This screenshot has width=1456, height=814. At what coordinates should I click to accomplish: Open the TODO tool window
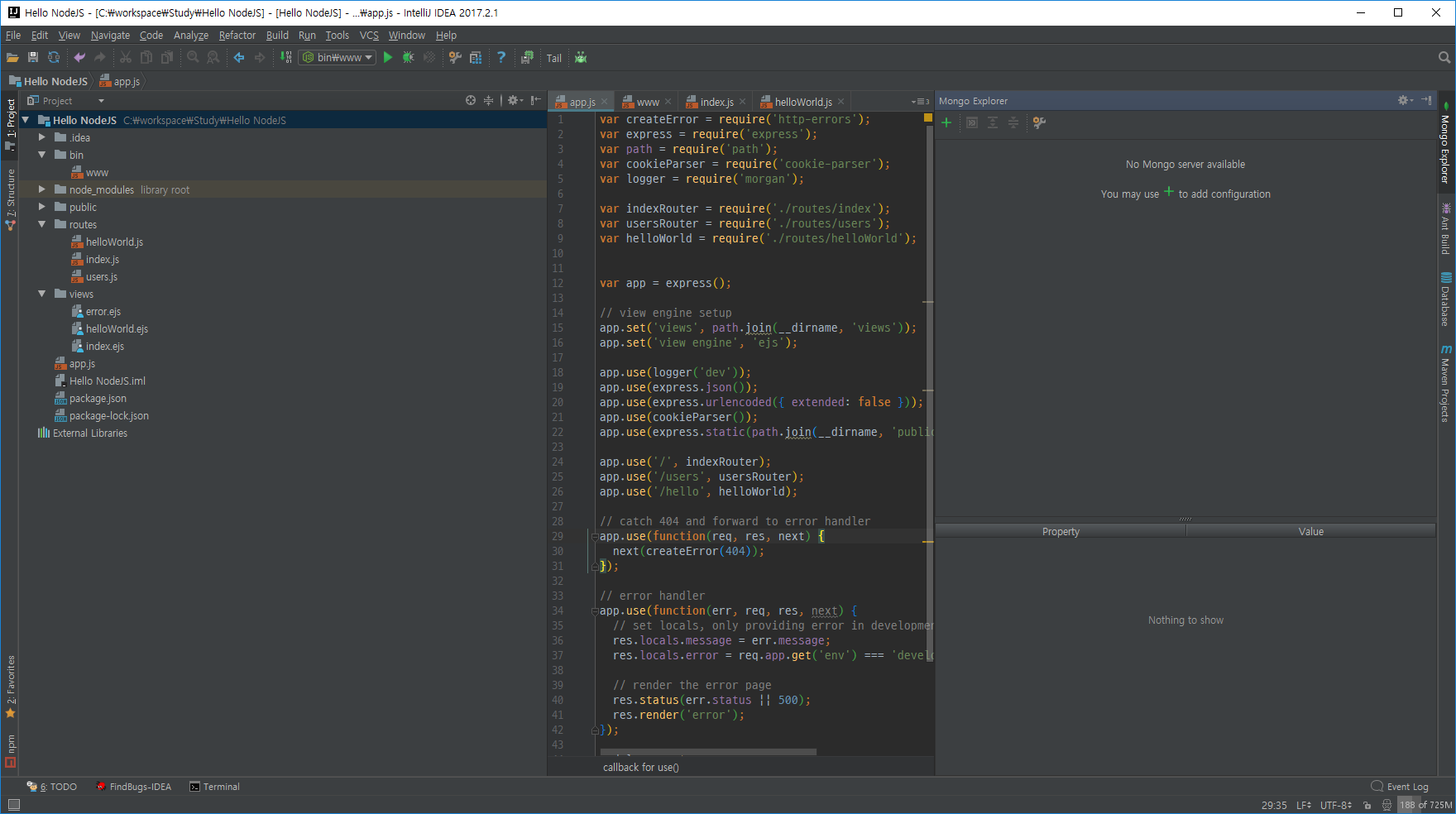coord(52,787)
